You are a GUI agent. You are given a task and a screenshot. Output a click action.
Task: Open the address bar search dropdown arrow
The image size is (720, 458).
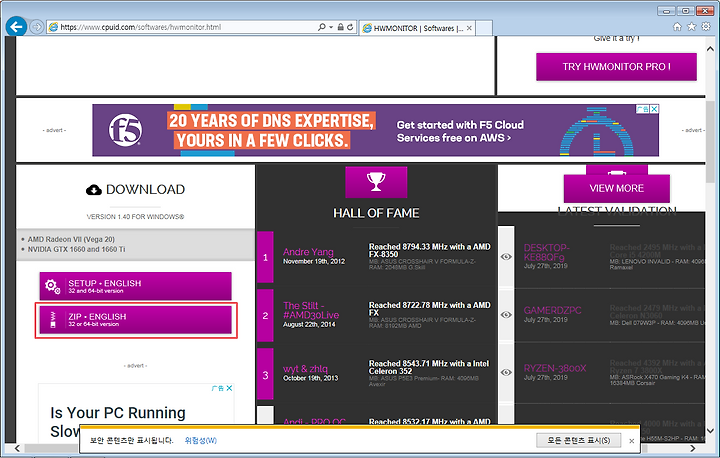(331, 27)
